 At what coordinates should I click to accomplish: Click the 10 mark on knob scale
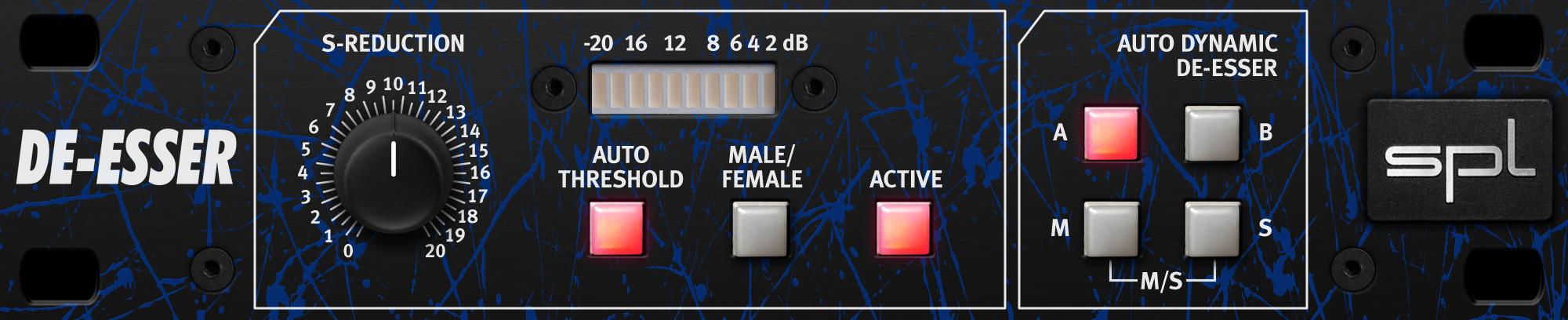click(393, 84)
